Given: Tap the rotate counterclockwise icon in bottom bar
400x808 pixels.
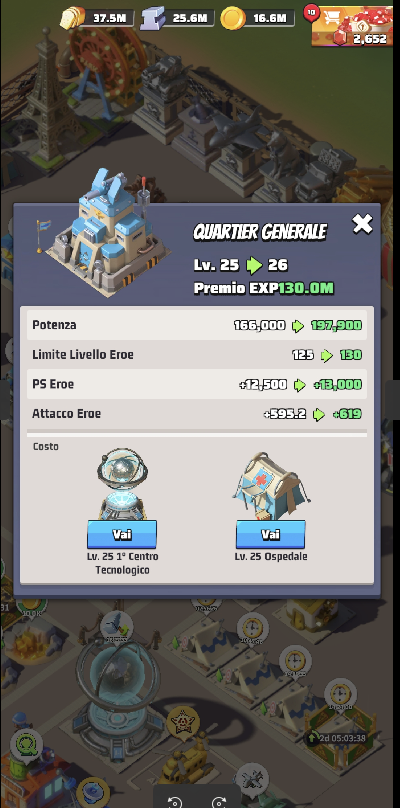Looking at the screenshot, I should click(x=175, y=802).
